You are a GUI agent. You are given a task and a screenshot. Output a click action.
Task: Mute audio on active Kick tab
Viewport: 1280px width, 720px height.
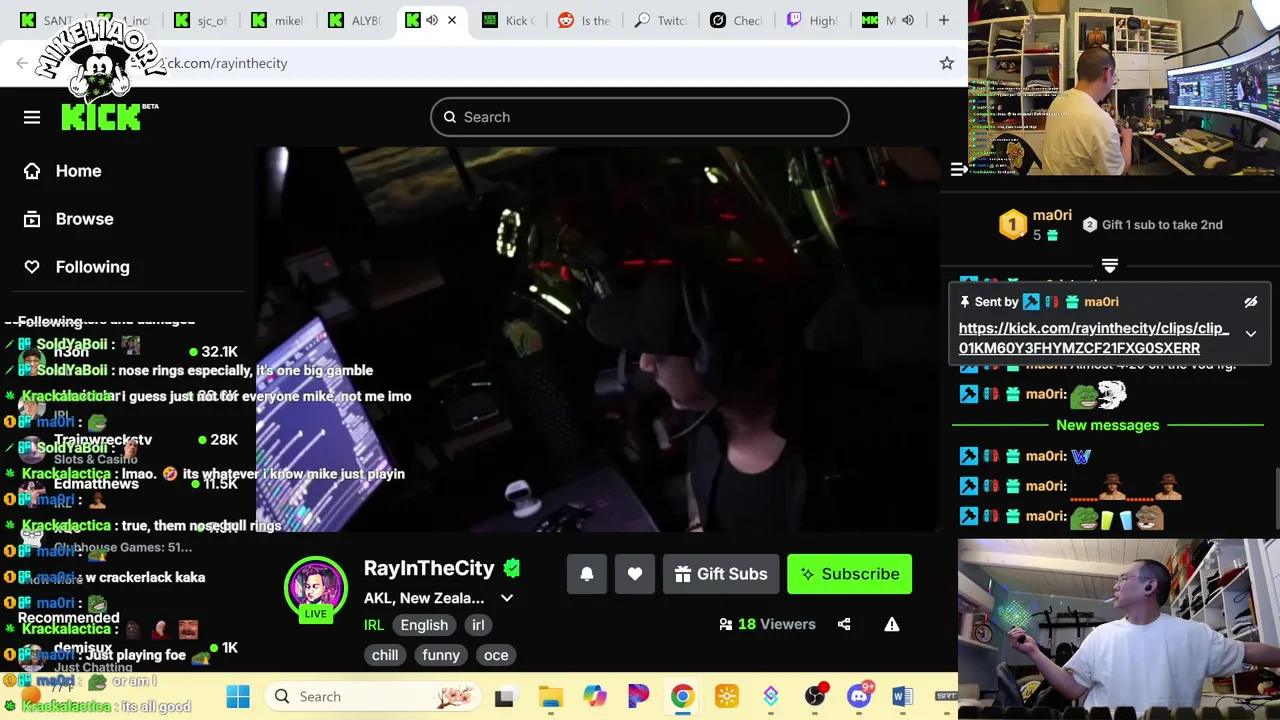[x=432, y=20]
